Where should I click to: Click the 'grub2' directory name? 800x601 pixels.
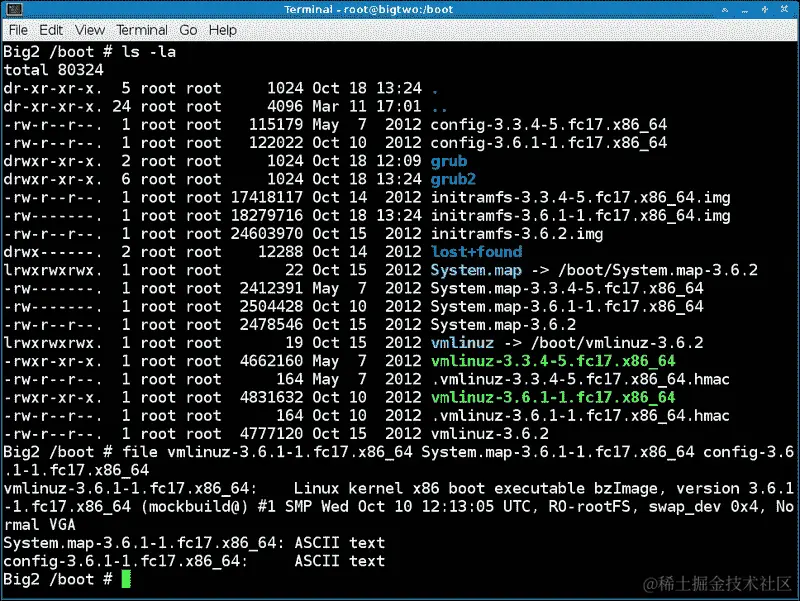[x=453, y=180]
